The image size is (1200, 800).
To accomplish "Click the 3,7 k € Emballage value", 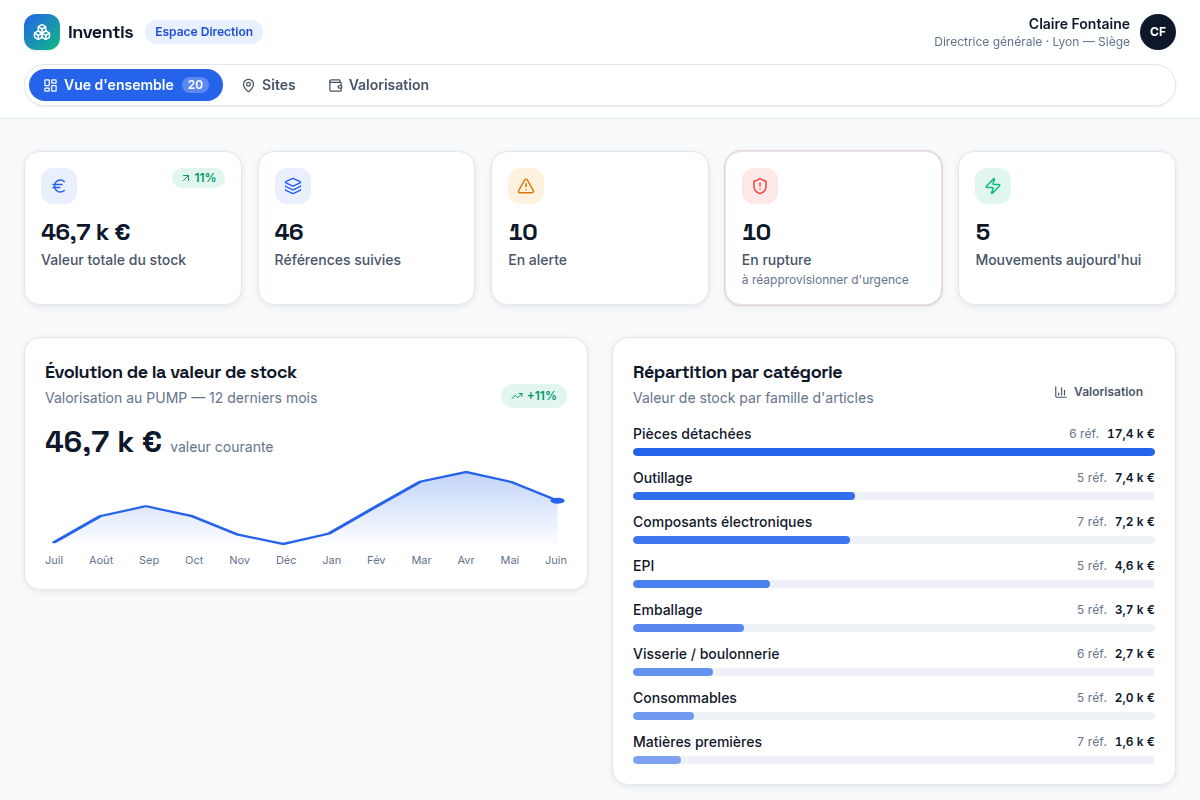I will pyautogui.click(x=1135, y=610).
